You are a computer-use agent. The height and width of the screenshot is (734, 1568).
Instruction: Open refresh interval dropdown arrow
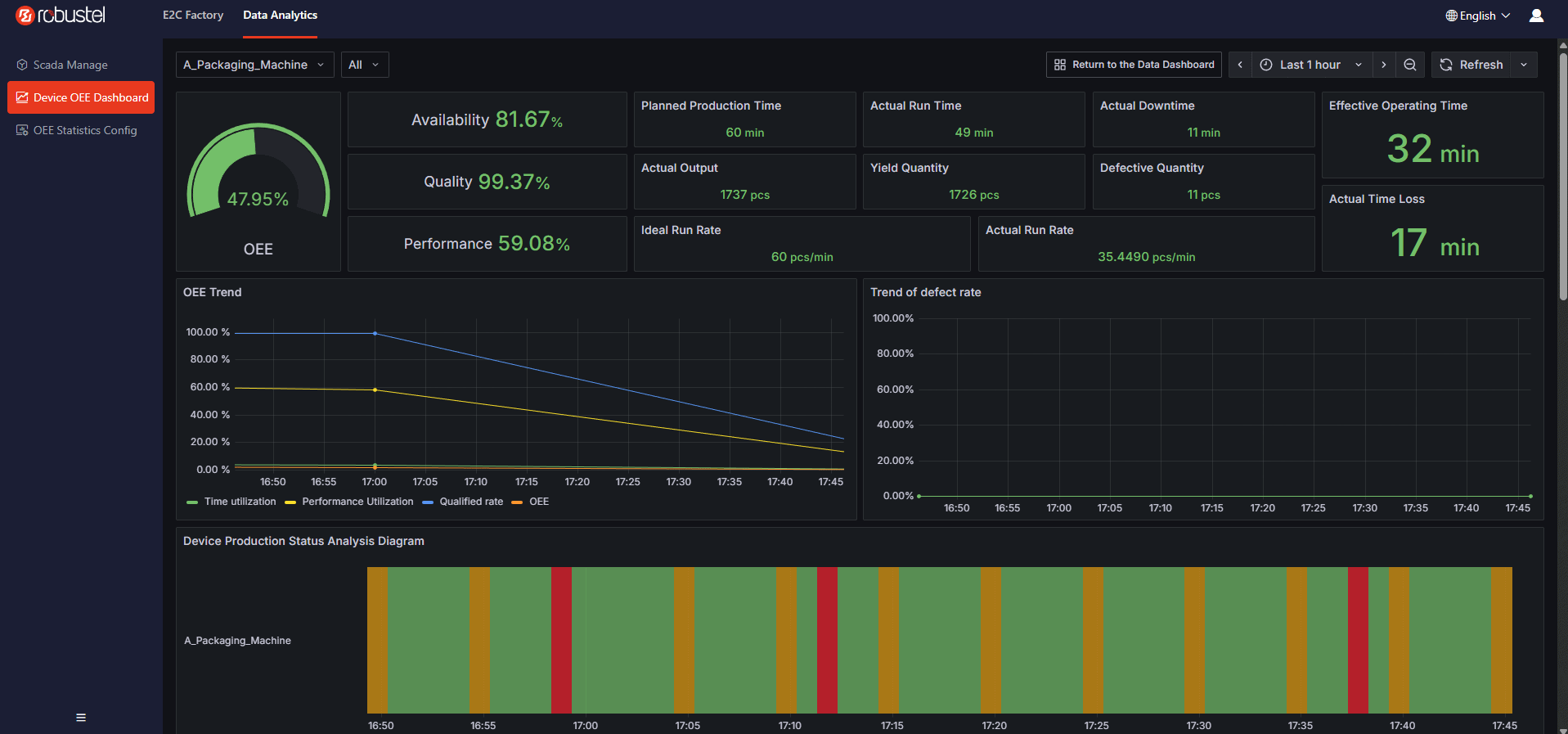pyautogui.click(x=1524, y=65)
